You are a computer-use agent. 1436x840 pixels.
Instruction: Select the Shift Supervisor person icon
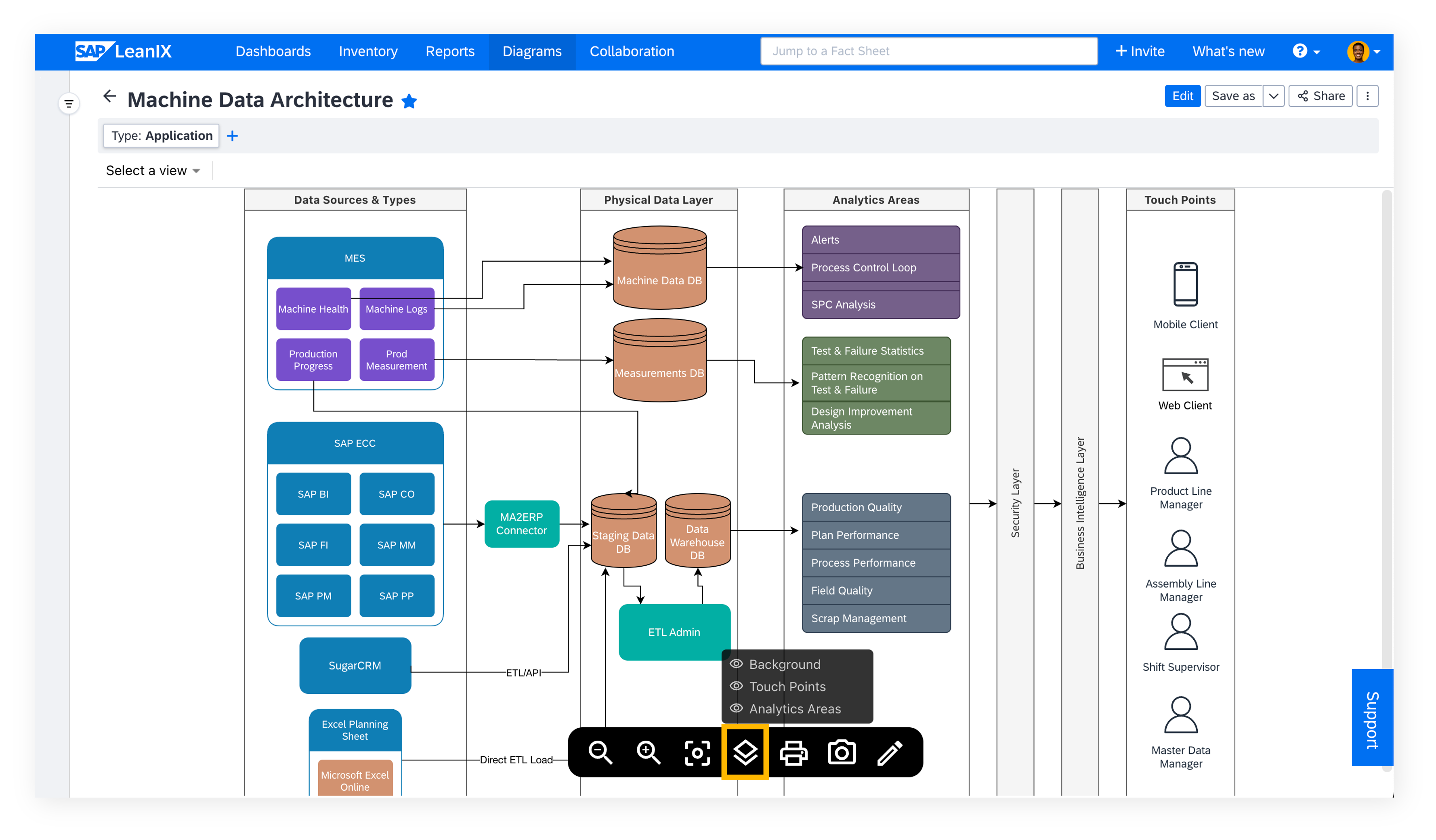tap(1181, 631)
